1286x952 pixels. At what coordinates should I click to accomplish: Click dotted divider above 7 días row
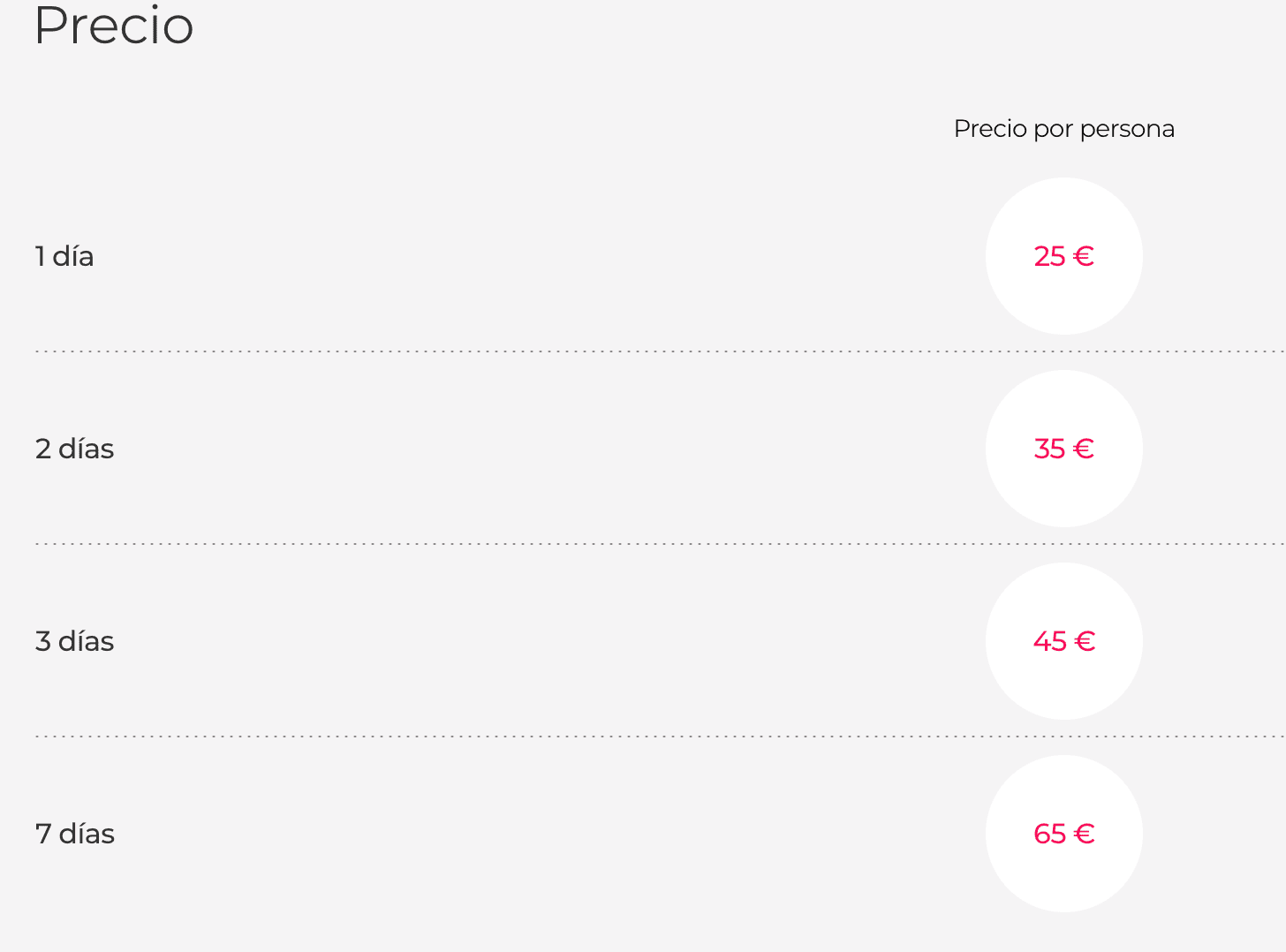coord(661,736)
